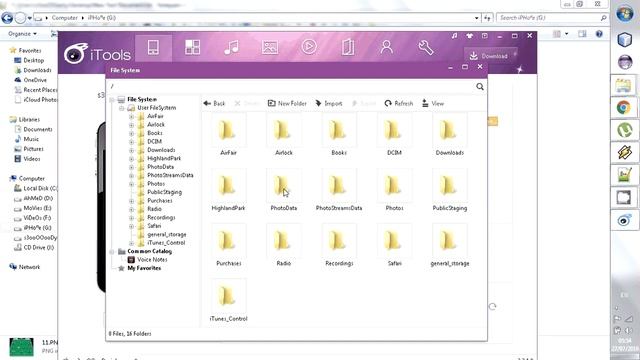Expand the PhotoData tree node
This screenshot has height=360, width=640.
point(131,167)
